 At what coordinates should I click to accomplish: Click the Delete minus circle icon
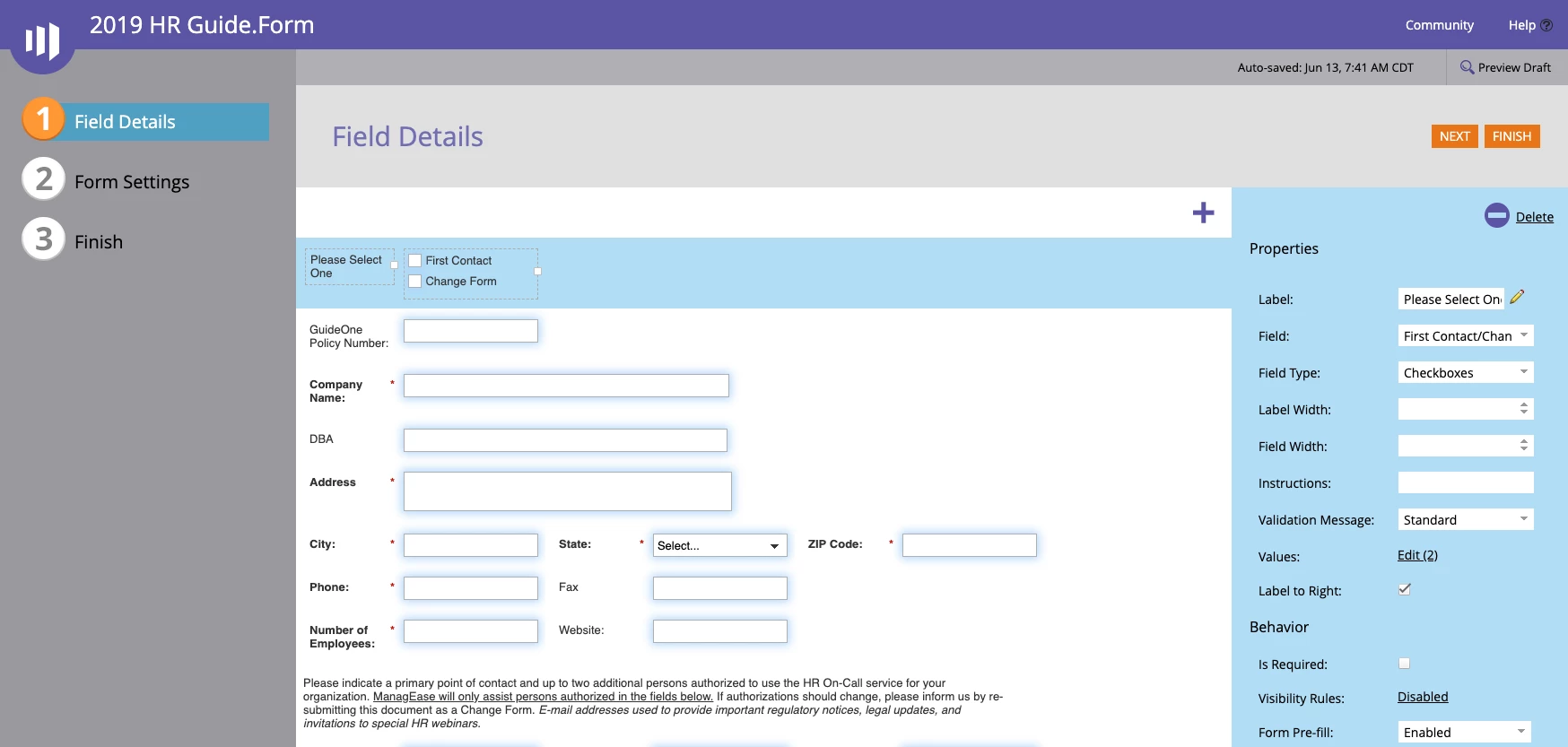pyautogui.click(x=1497, y=215)
